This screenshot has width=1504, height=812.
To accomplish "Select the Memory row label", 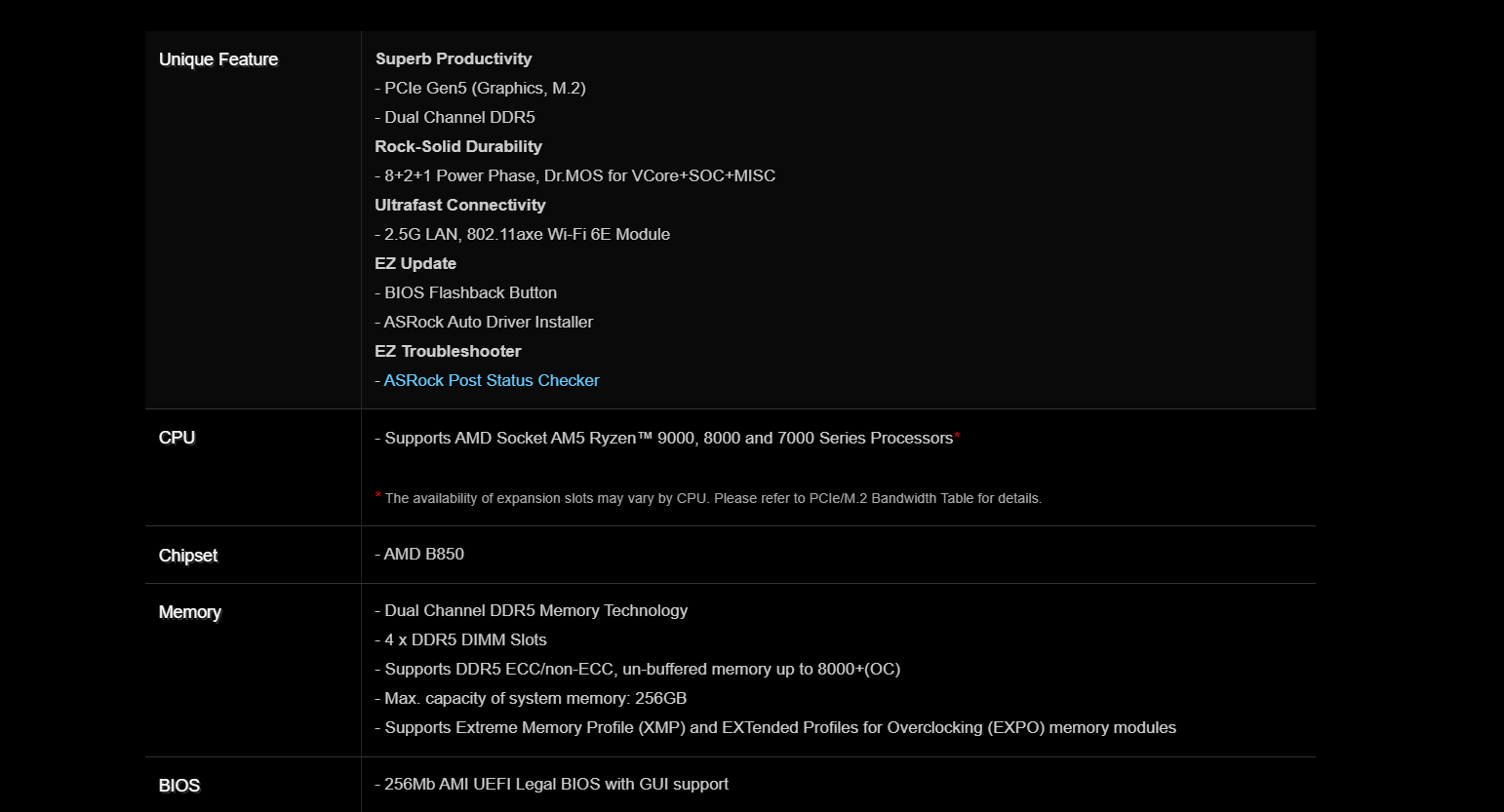I will [x=190, y=612].
